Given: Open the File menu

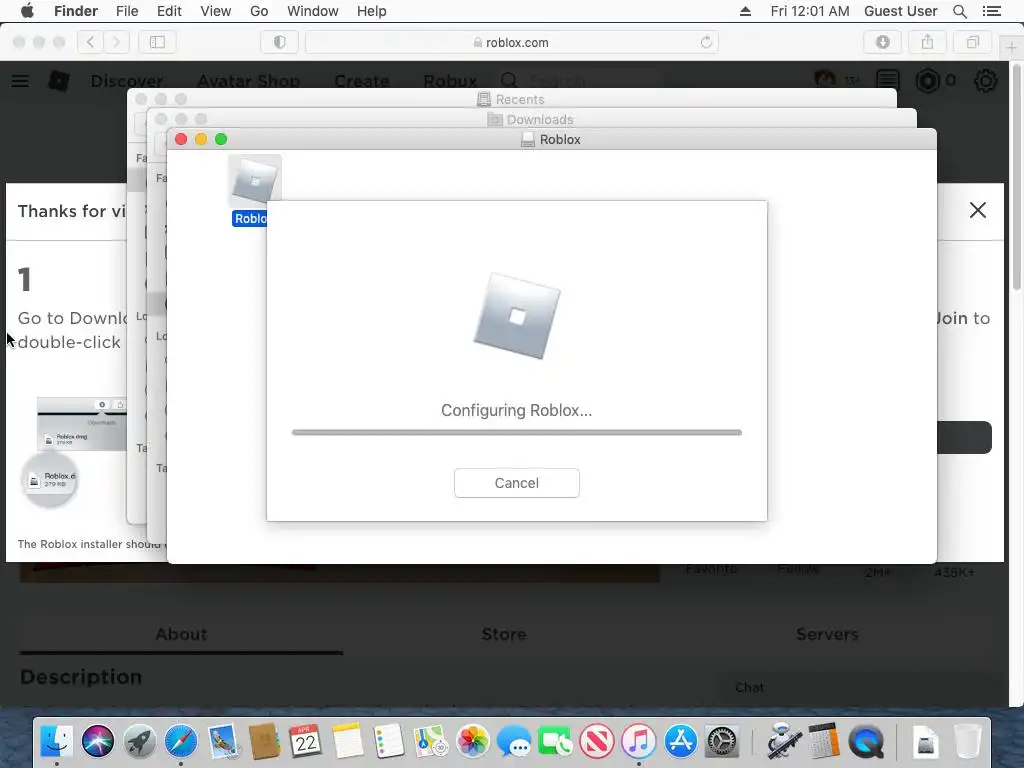Looking at the screenshot, I should click(x=127, y=11).
